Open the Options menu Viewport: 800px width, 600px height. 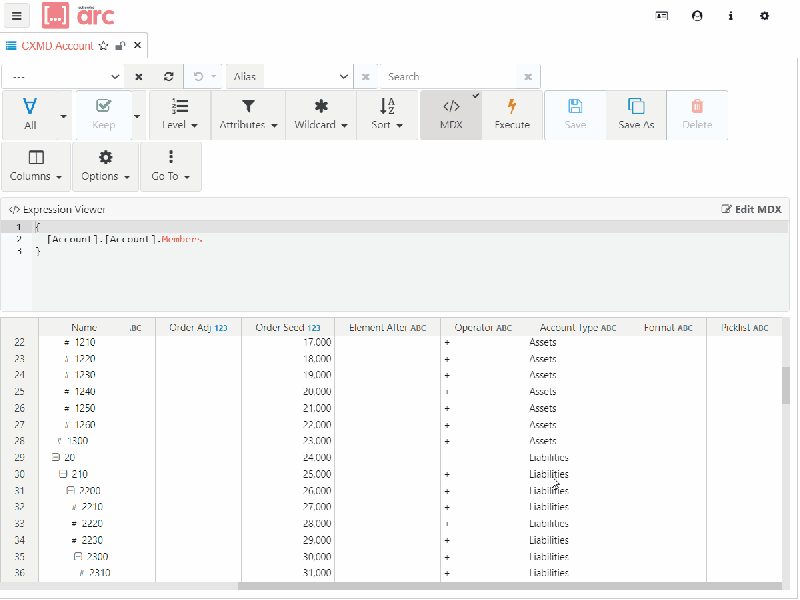[106, 166]
